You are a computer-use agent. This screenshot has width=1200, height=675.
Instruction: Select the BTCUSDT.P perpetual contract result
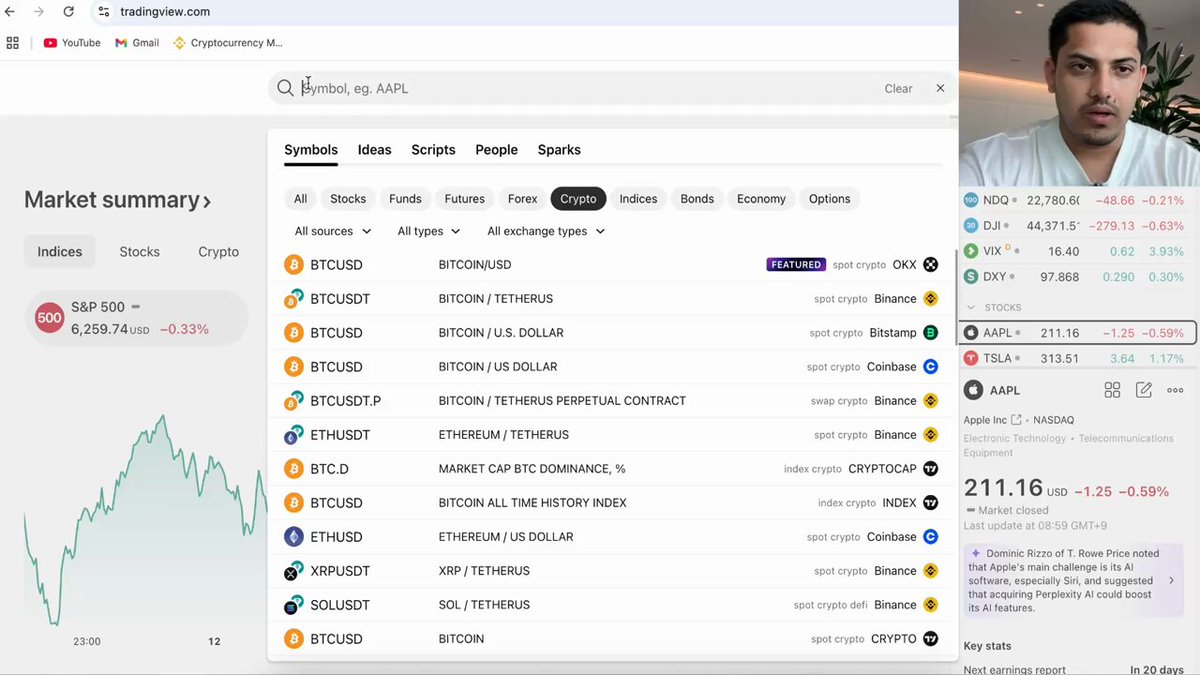612,401
